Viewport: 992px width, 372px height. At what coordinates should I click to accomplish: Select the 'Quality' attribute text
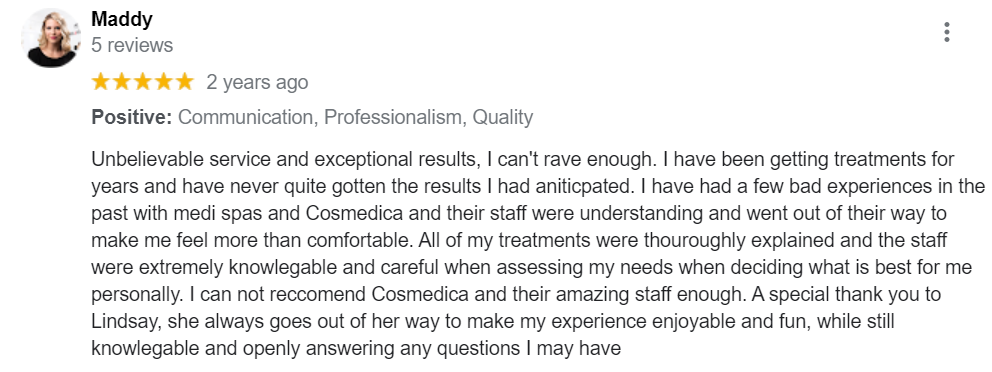[503, 118]
